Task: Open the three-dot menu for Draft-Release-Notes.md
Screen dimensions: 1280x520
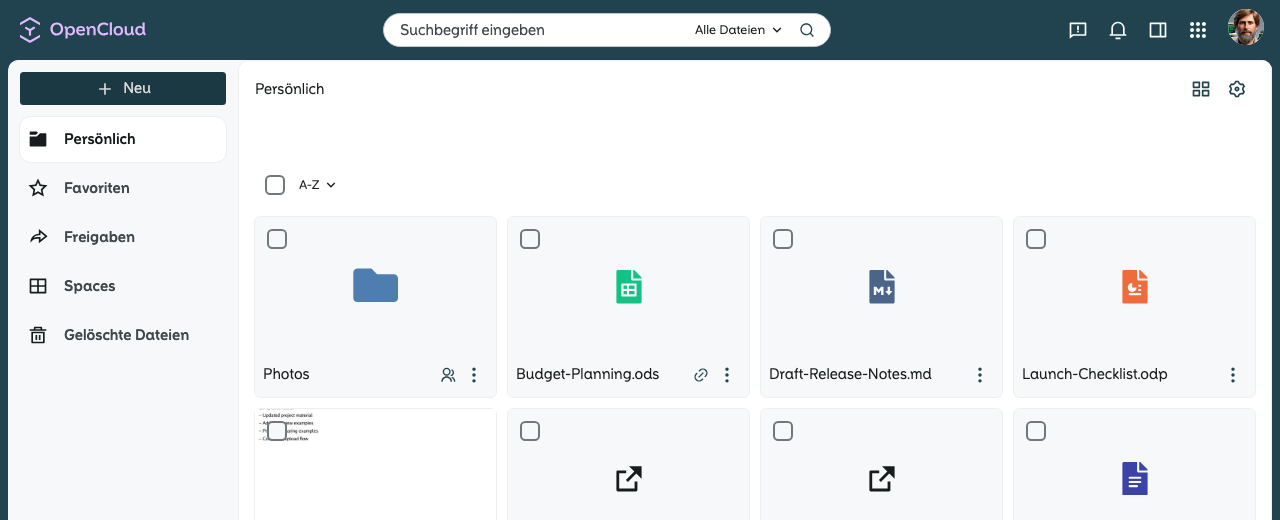Action: [x=980, y=375]
